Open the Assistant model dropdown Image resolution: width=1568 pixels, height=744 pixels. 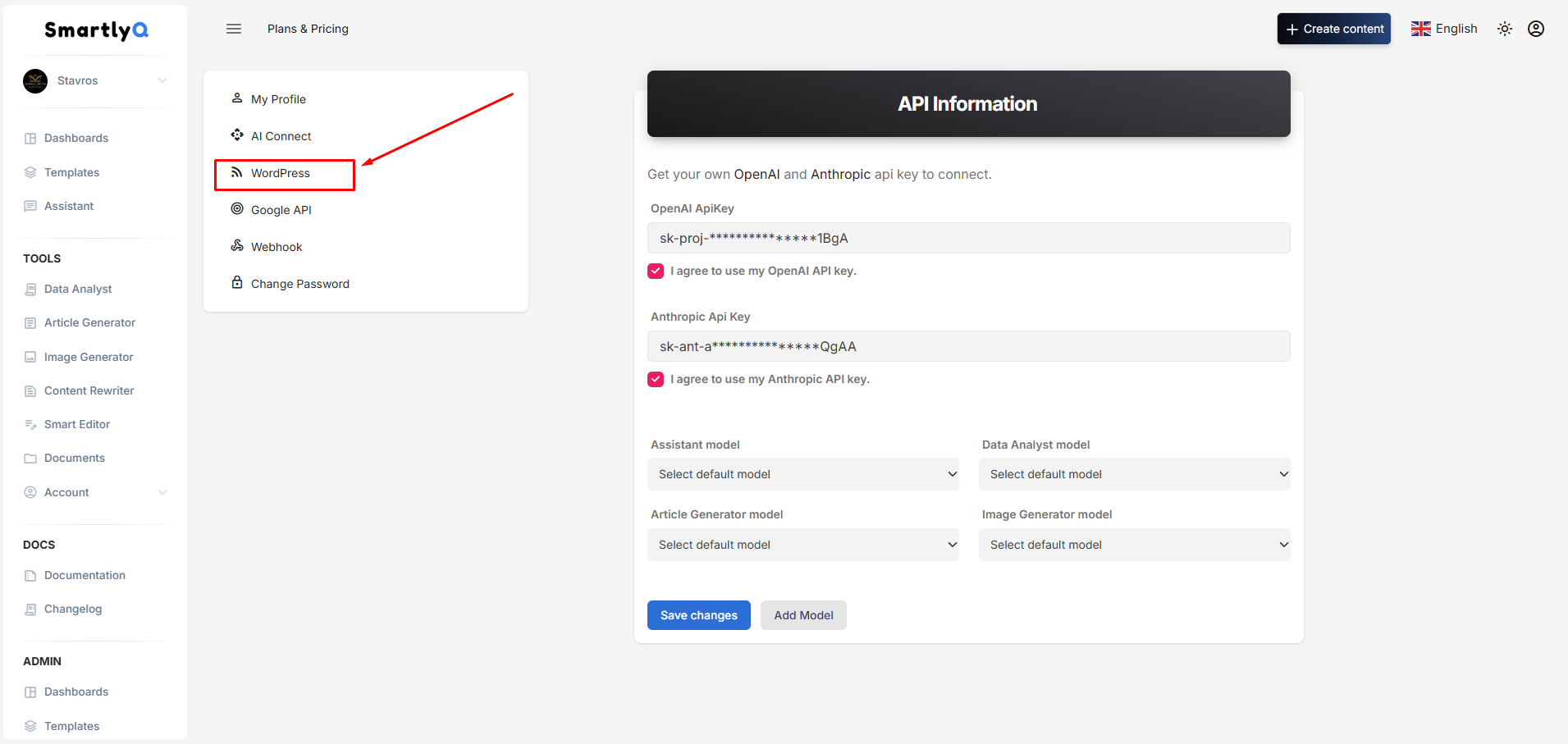point(803,474)
